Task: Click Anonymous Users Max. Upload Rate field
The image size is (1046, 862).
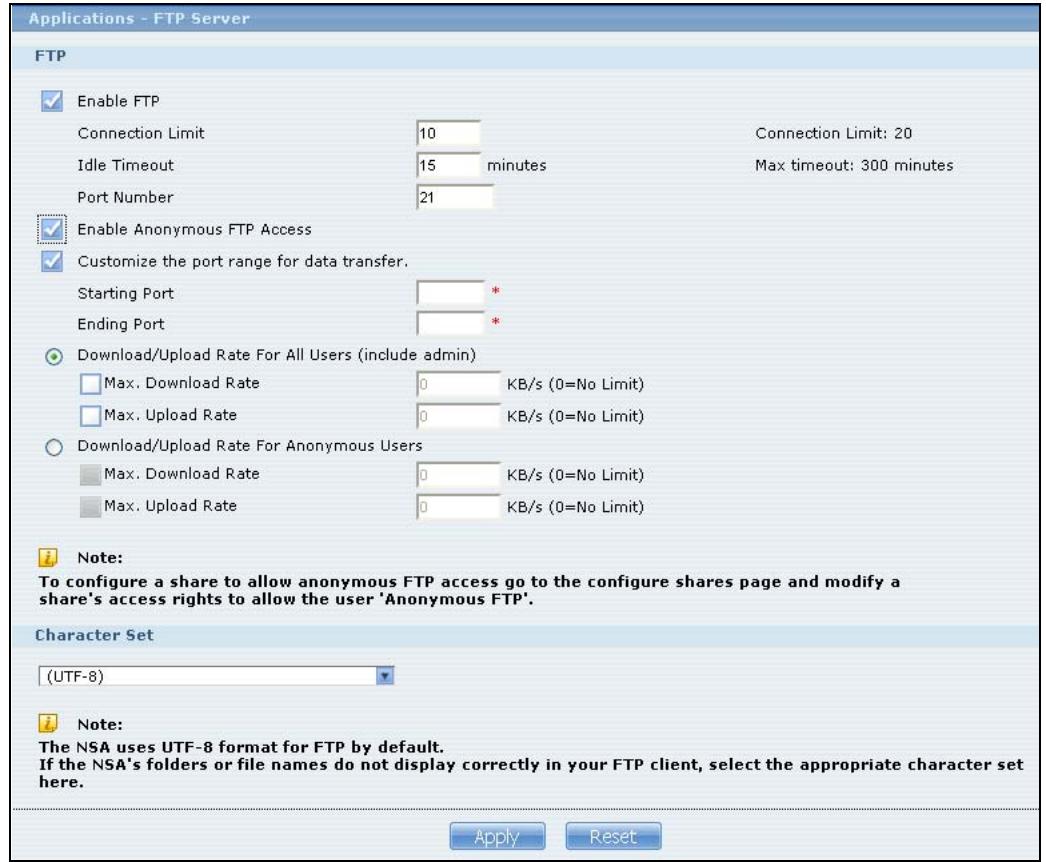Action: [x=458, y=507]
